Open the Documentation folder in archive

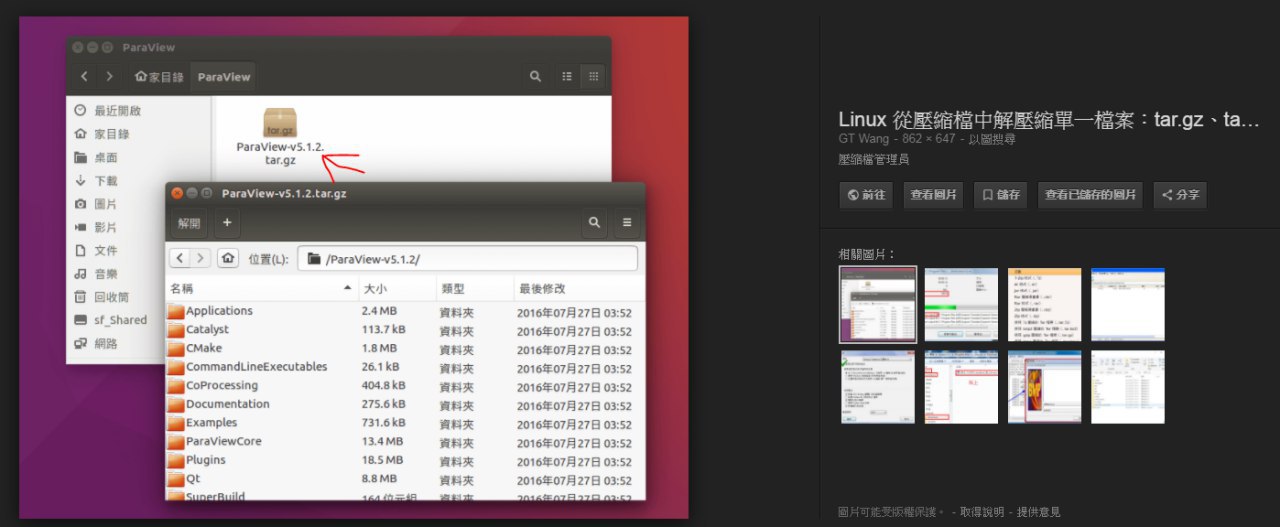[x=227, y=404]
